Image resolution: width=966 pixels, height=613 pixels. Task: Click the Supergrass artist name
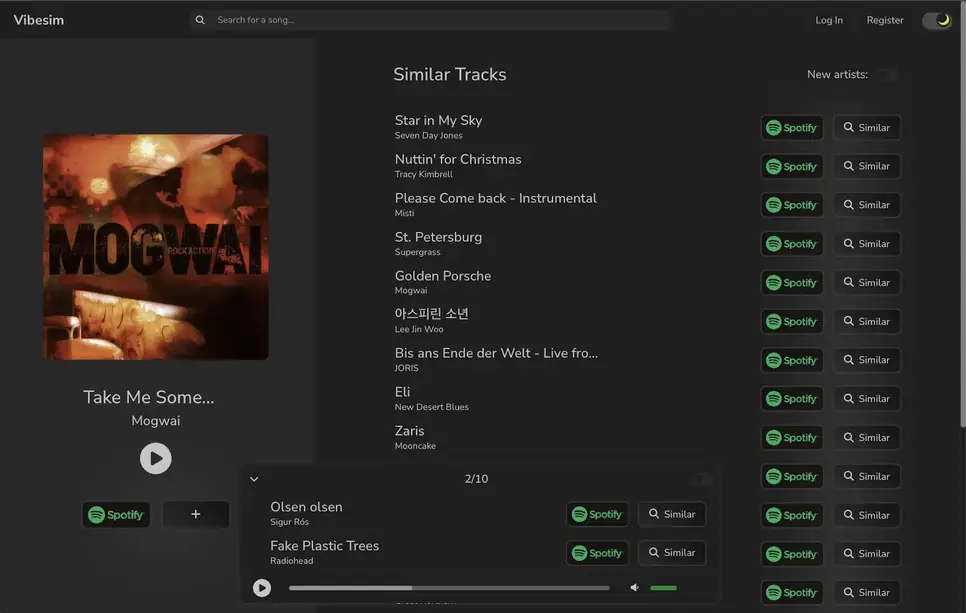[x=417, y=252]
